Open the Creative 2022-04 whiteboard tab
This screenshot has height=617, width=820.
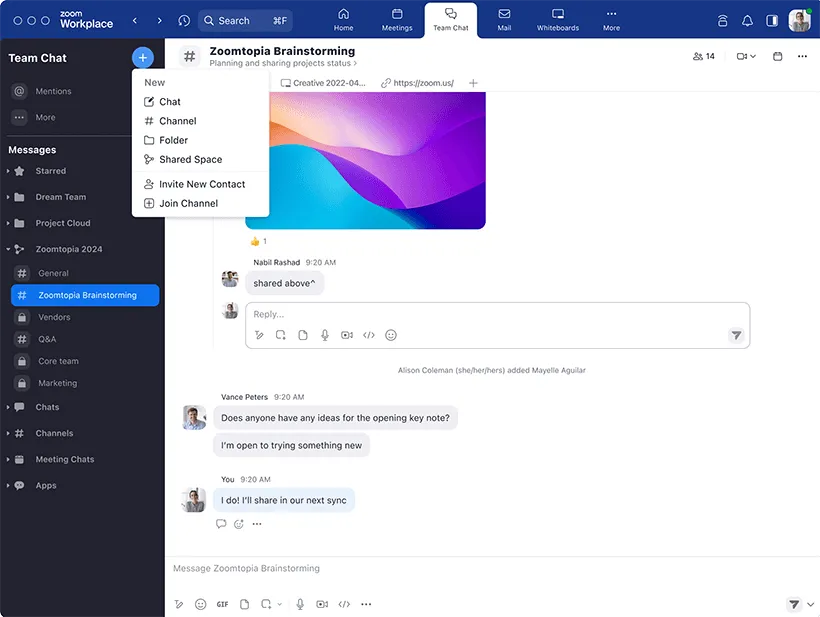click(323, 83)
